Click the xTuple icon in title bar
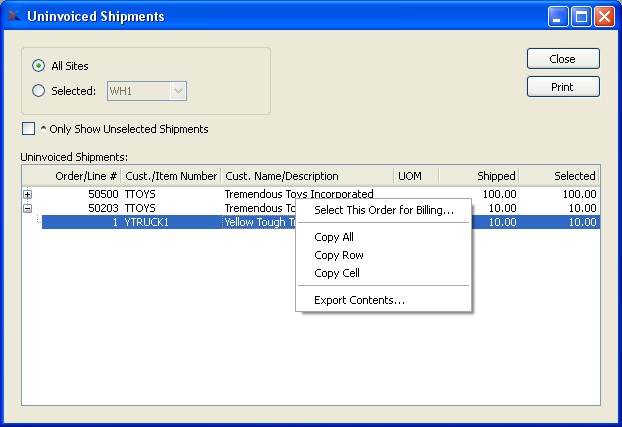This screenshot has width=622, height=427. 12,16
